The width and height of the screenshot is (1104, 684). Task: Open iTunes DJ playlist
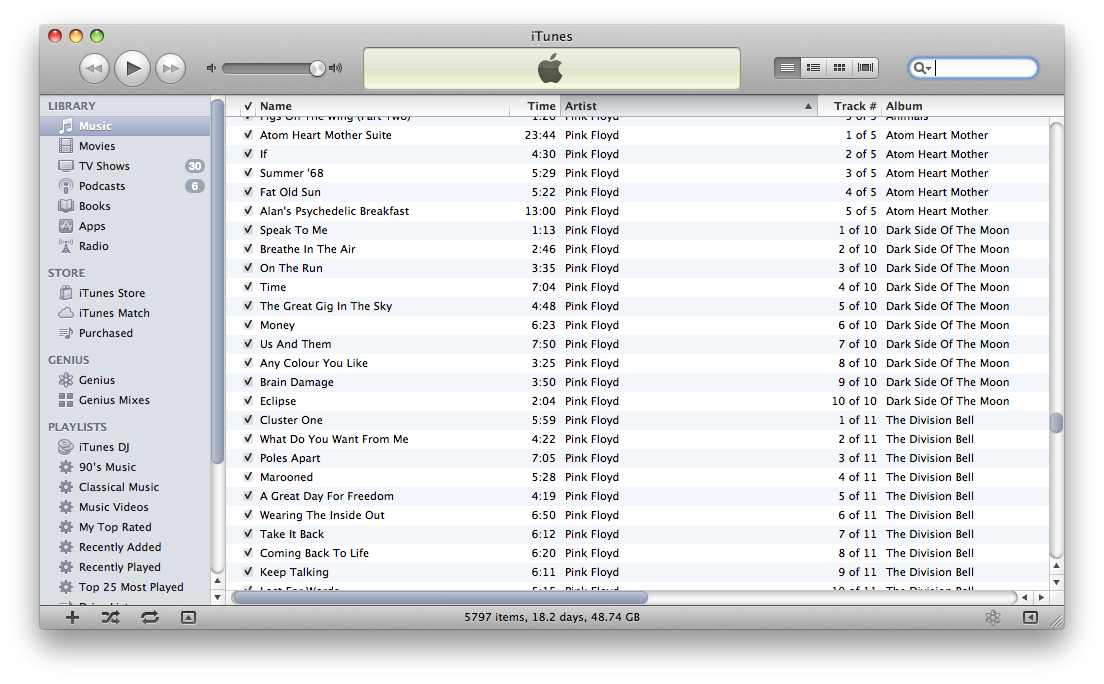pos(125,447)
